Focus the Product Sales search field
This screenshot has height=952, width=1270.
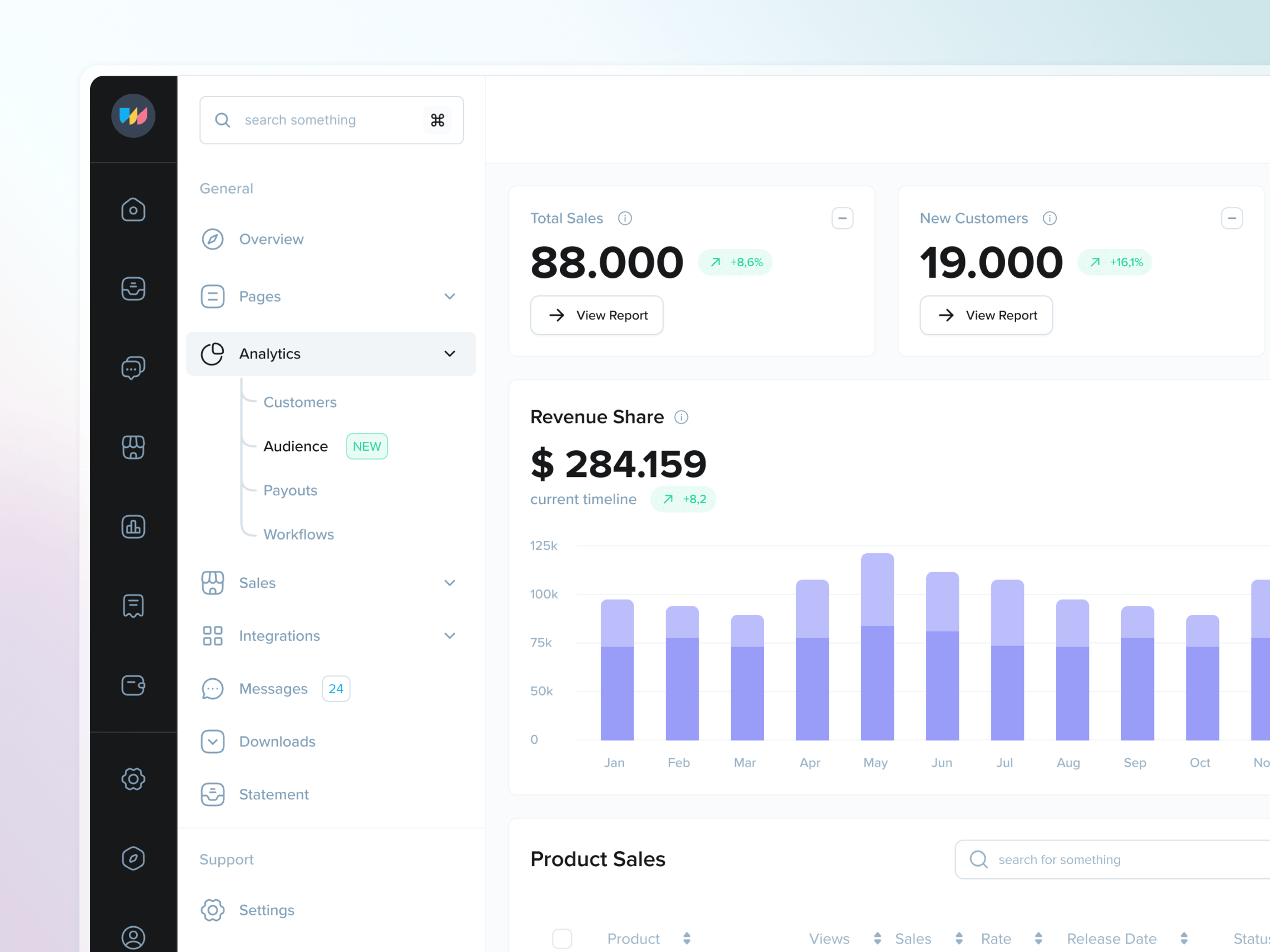[1112, 859]
